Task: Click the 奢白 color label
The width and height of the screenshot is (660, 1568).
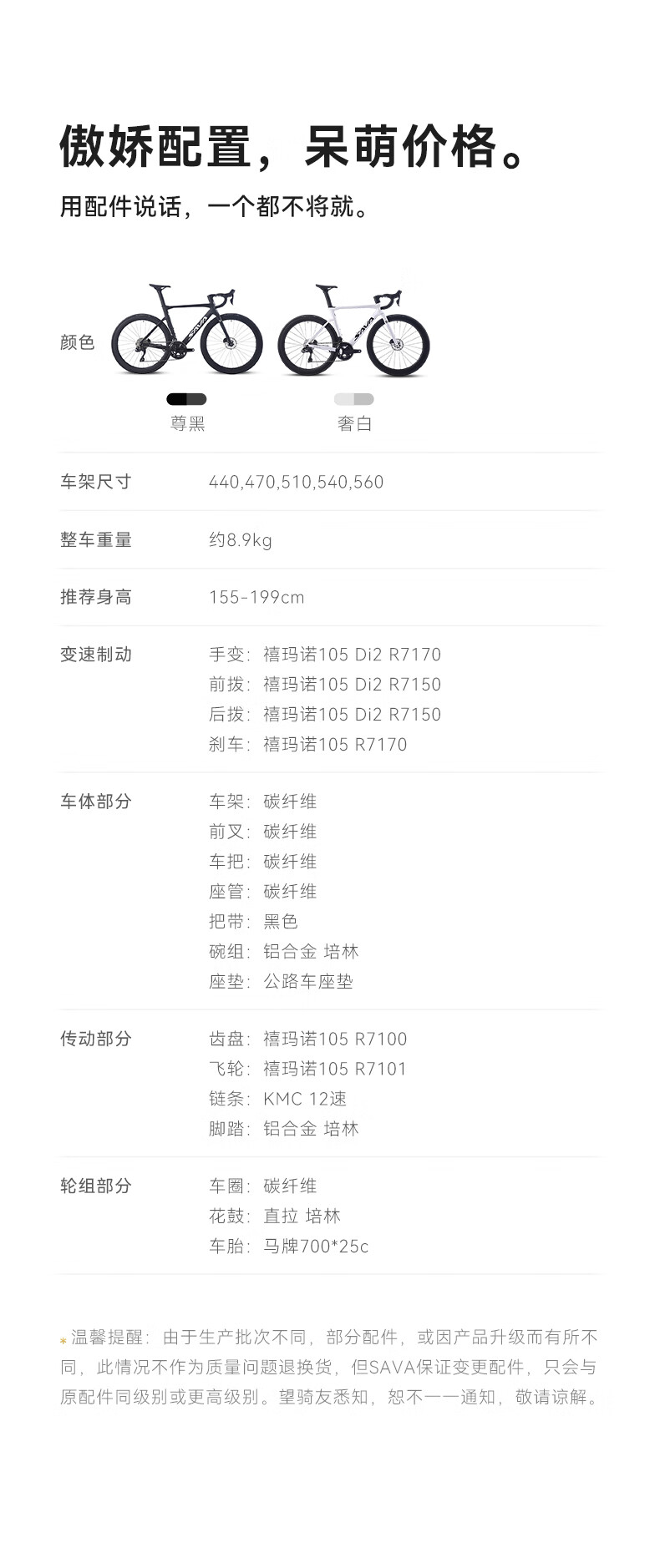Action: (354, 423)
